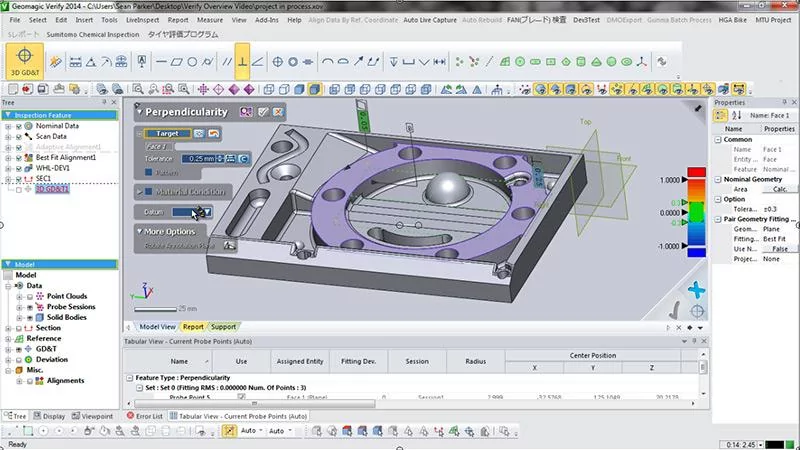
Task: Open the Measure menu
Action: 210,19
